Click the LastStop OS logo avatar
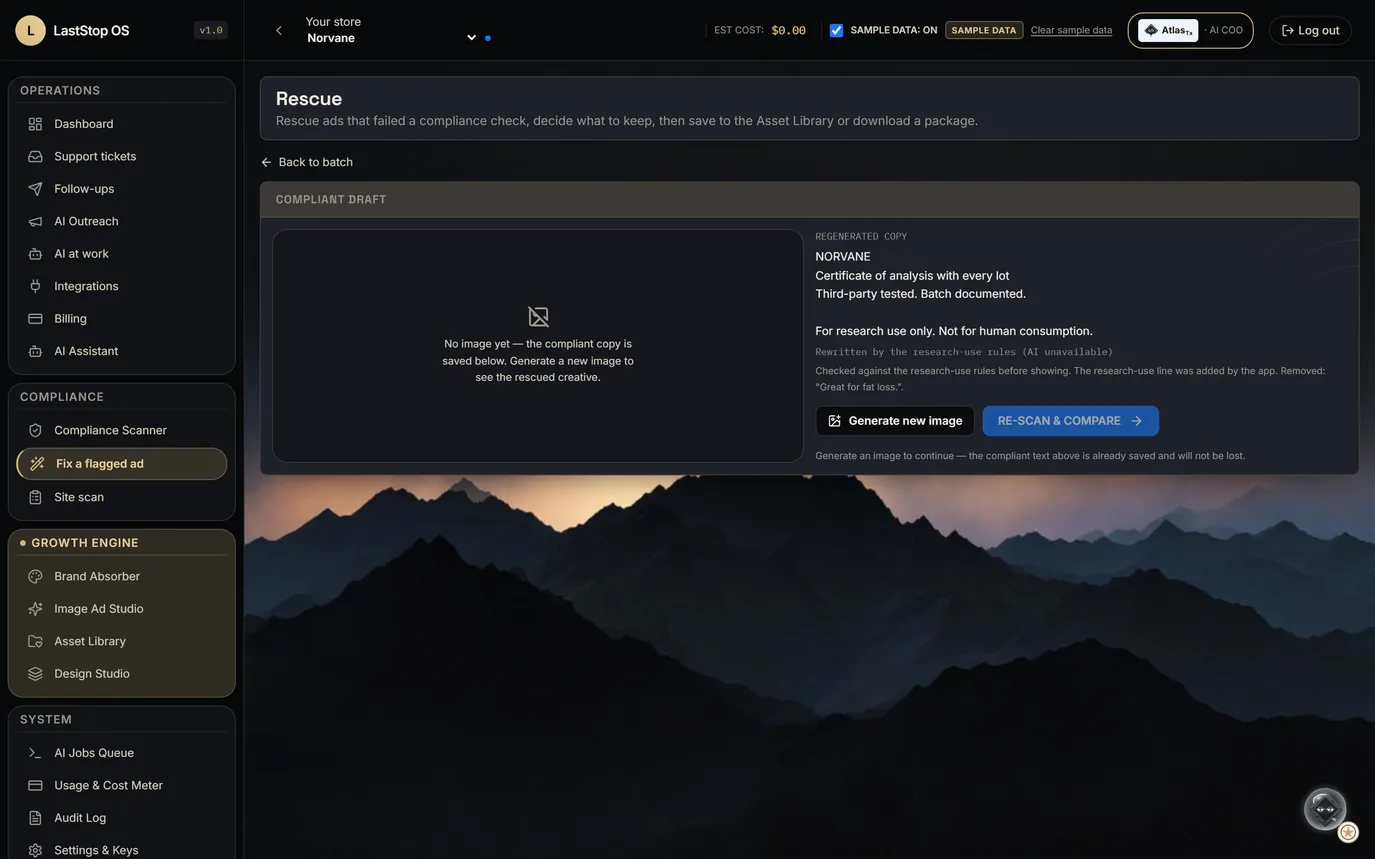 pos(30,30)
